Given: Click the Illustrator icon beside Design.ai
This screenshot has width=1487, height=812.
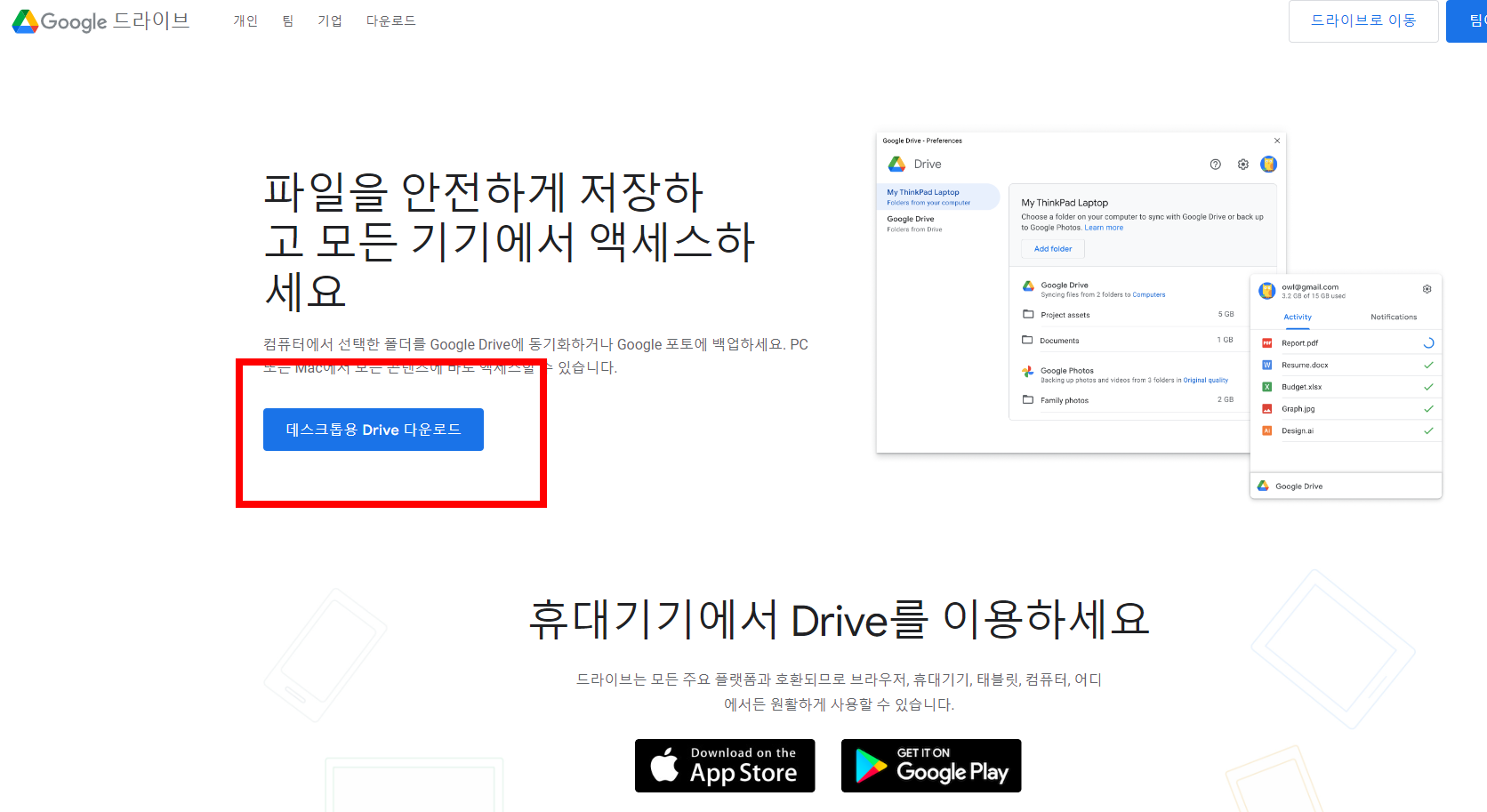Looking at the screenshot, I should tap(1266, 430).
